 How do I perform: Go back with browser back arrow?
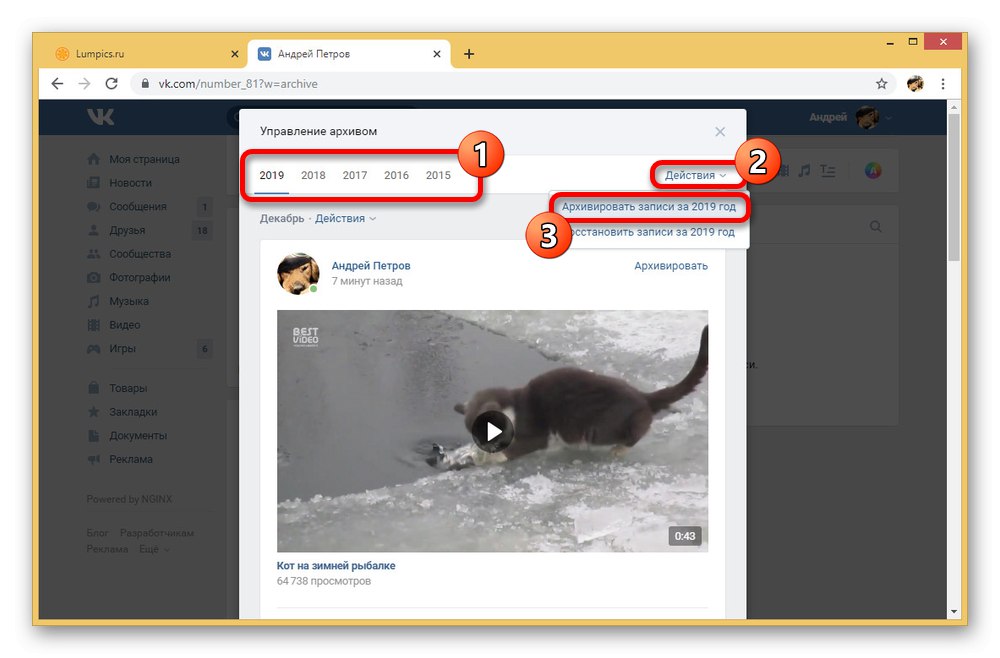[x=57, y=84]
